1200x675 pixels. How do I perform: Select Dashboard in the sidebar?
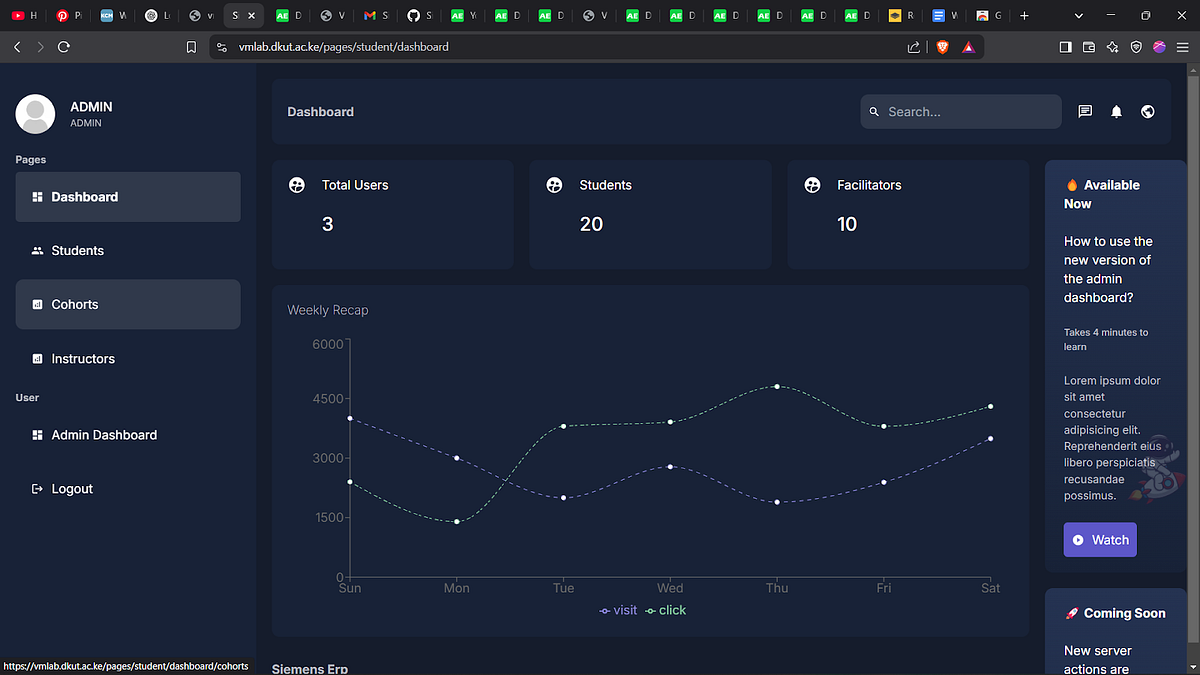128,197
